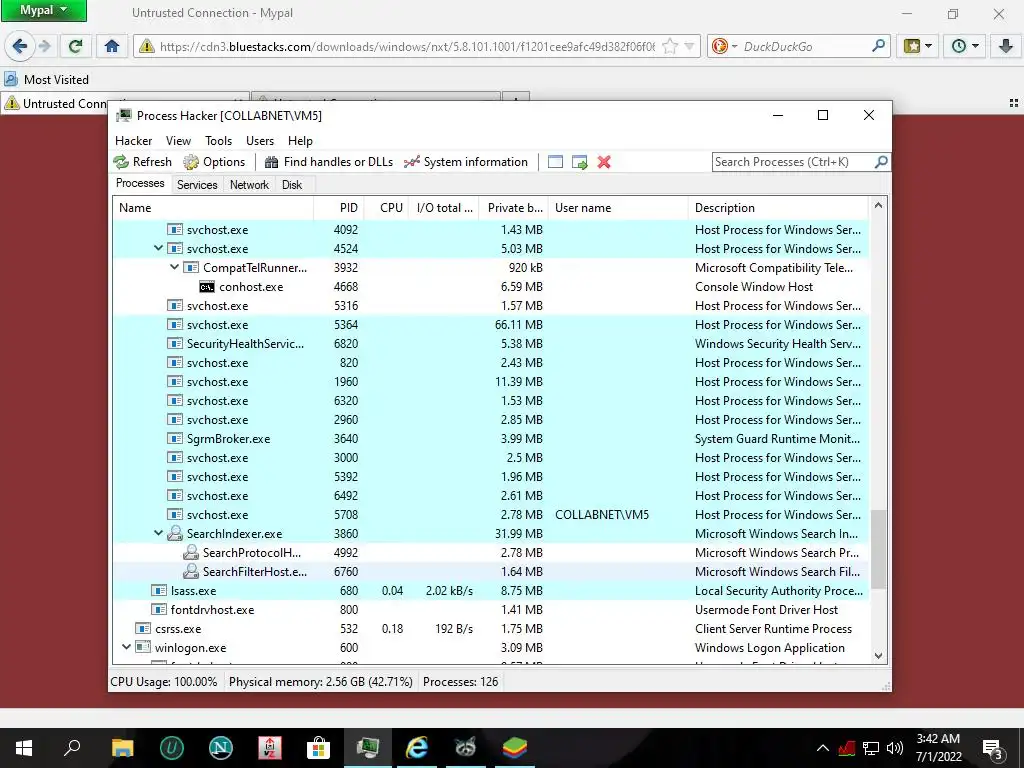The height and width of the screenshot is (768, 1024).
Task: Open the Mypal application menu button
Action: (x=44, y=10)
